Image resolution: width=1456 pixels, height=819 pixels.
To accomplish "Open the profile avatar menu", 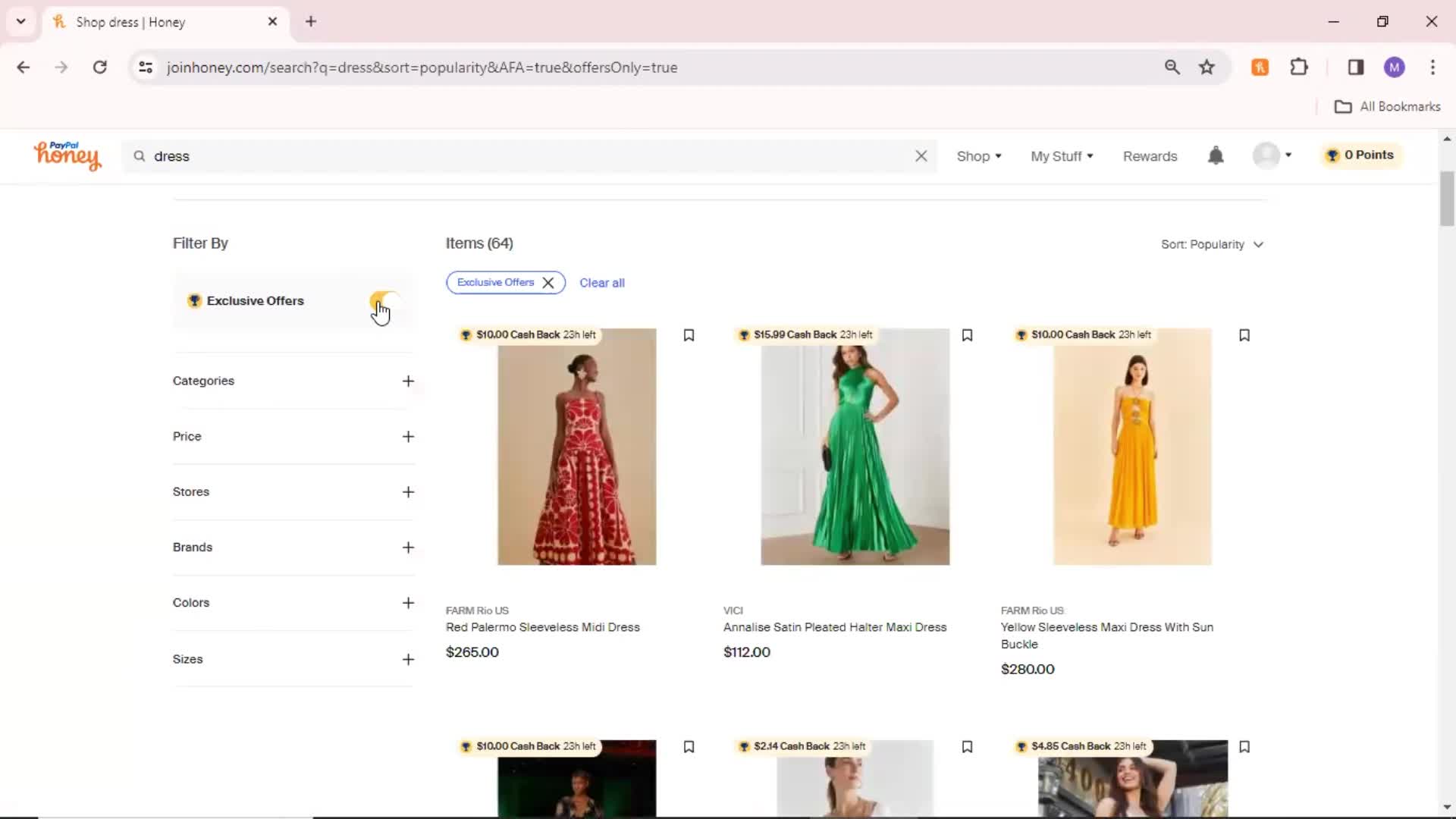I will (1272, 155).
